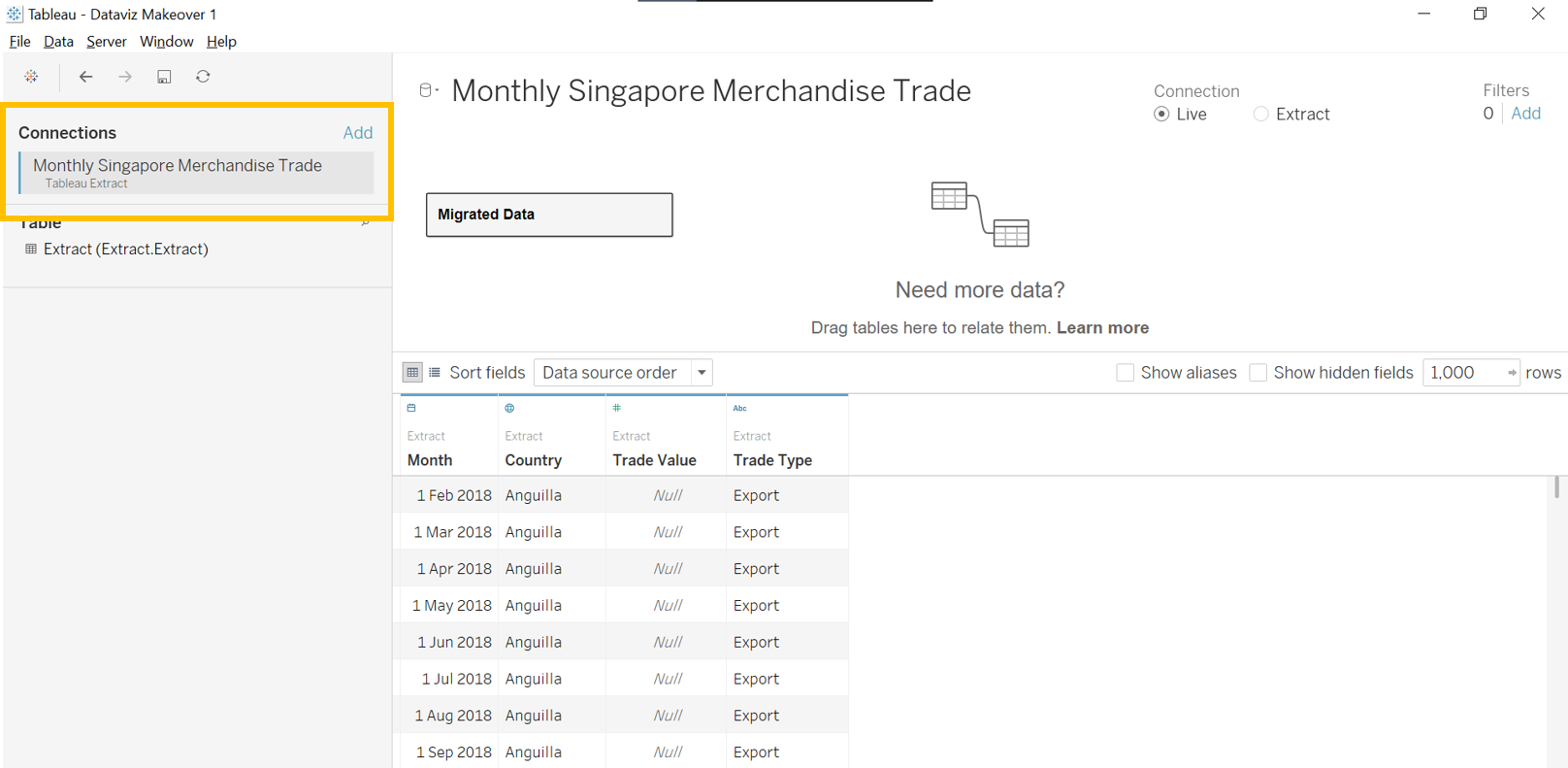Click the back arrow in toolbar
This screenshot has width=1568, height=768.
tap(86, 77)
